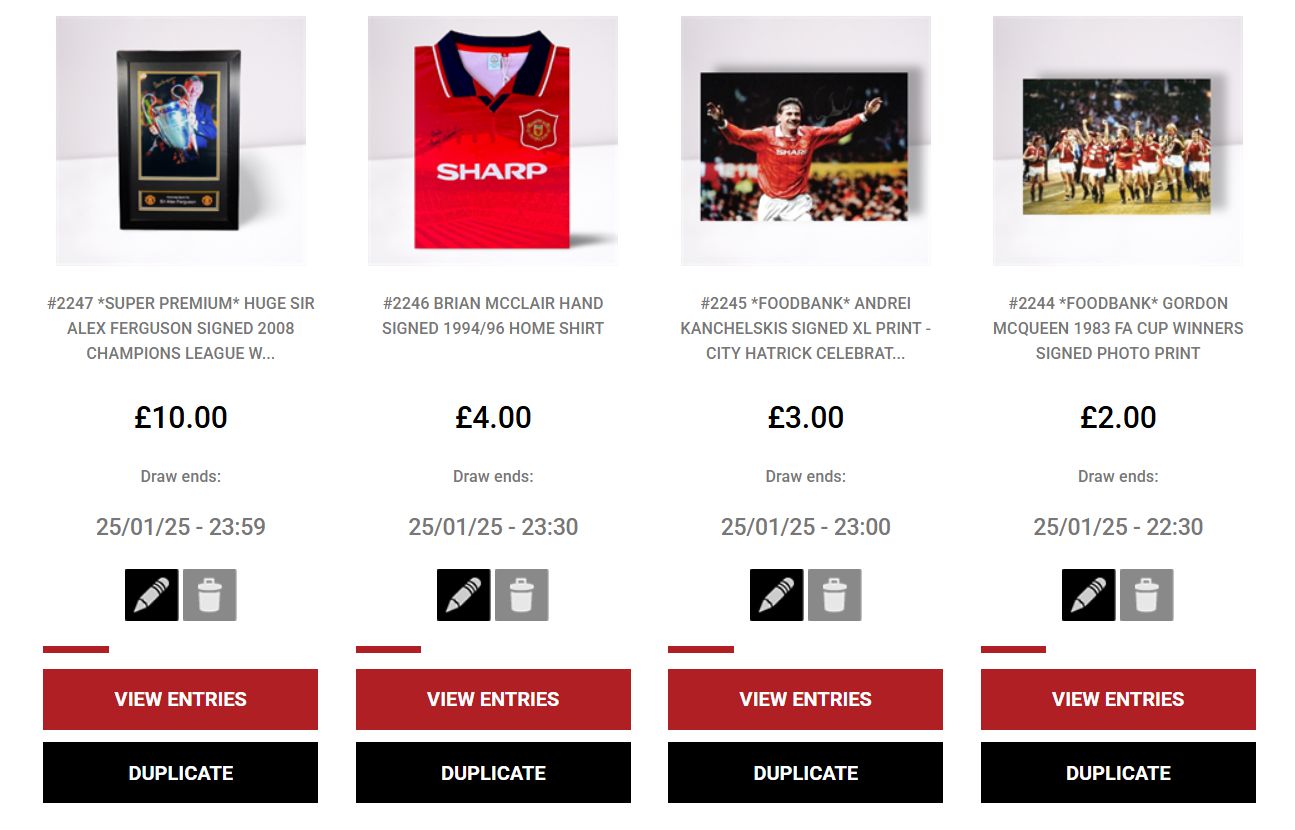The width and height of the screenshot is (1295, 830).
Task: View entries for the £10.00 Ferguson draw
Action: [x=180, y=699]
